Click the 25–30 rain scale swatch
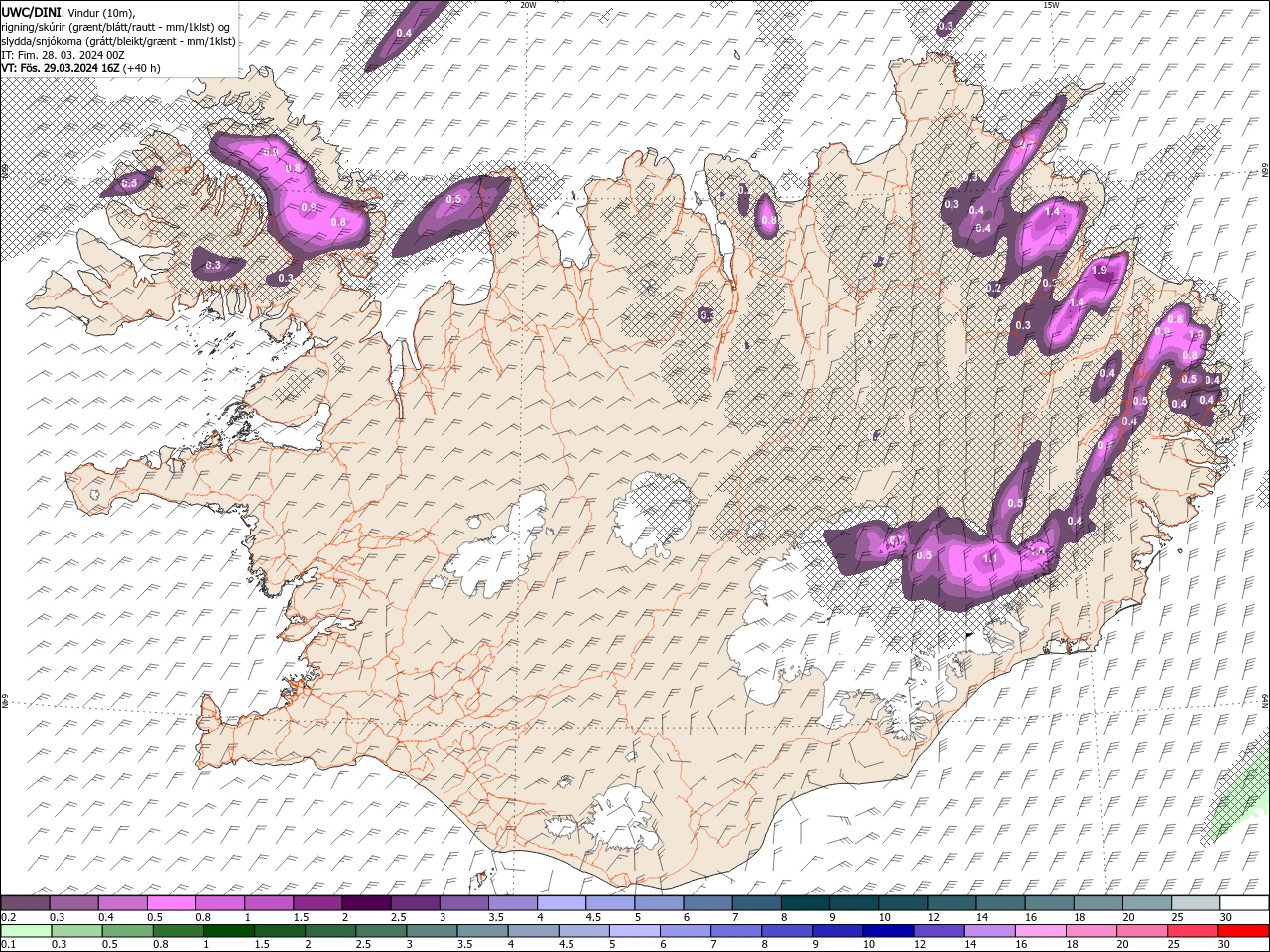The width and height of the screenshot is (1270, 952). pos(1192,931)
